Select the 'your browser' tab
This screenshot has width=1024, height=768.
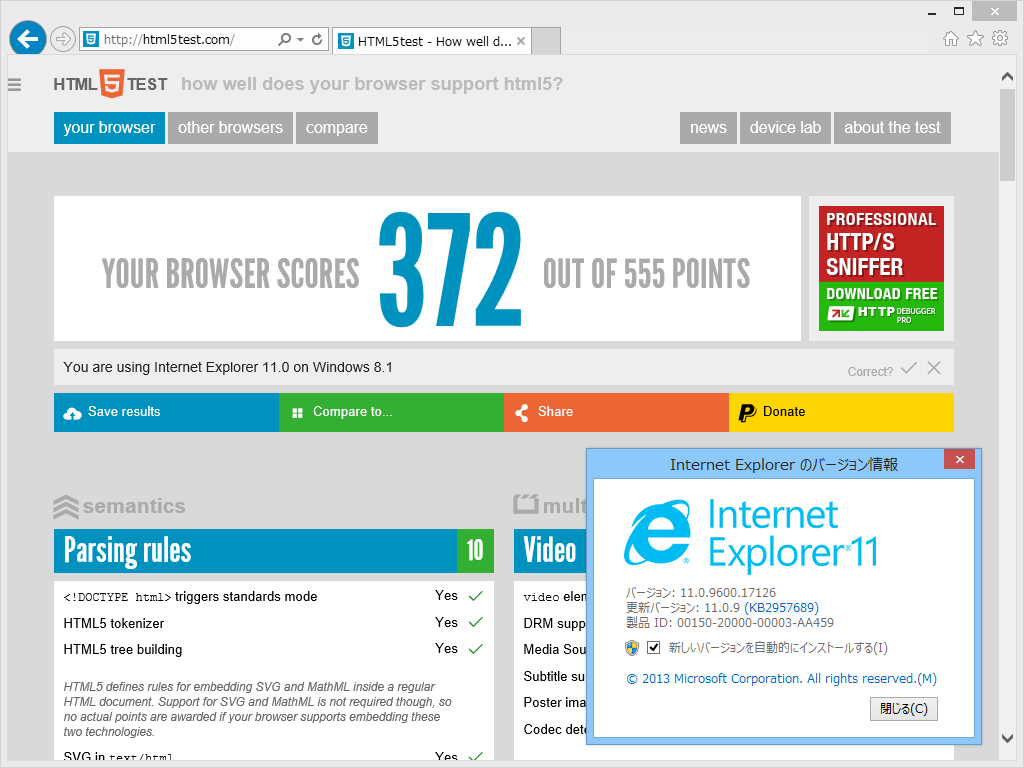pos(109,128)
